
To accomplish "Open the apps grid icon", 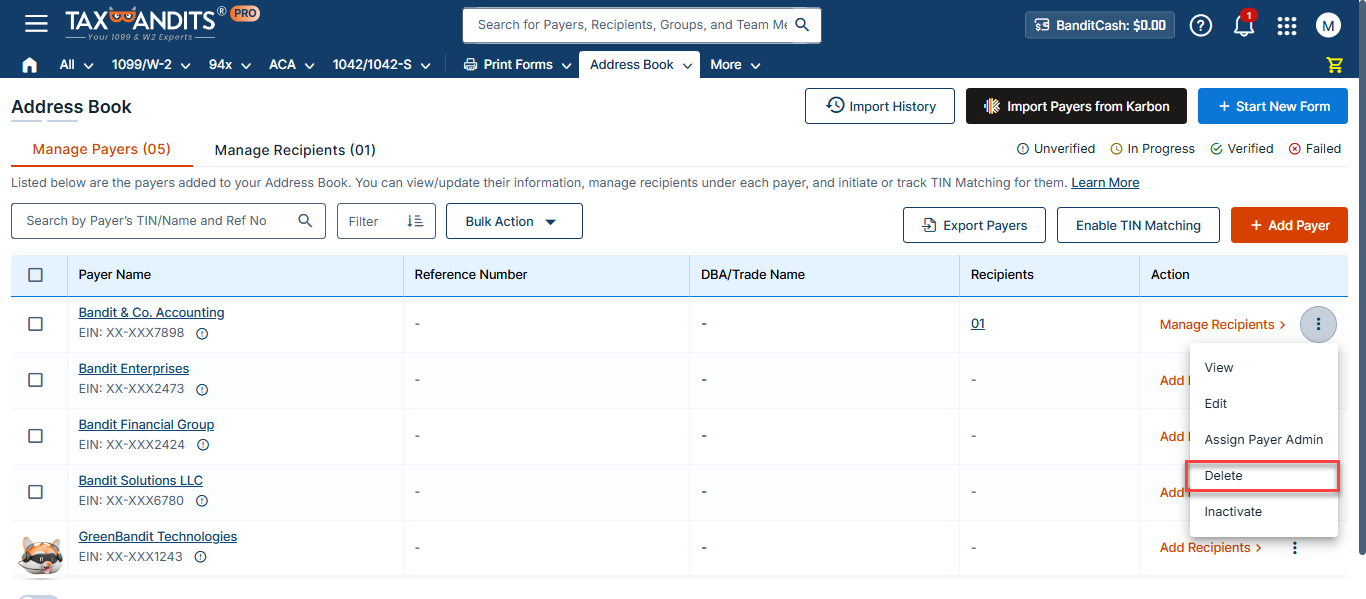I will click(x=1287, y=25).
